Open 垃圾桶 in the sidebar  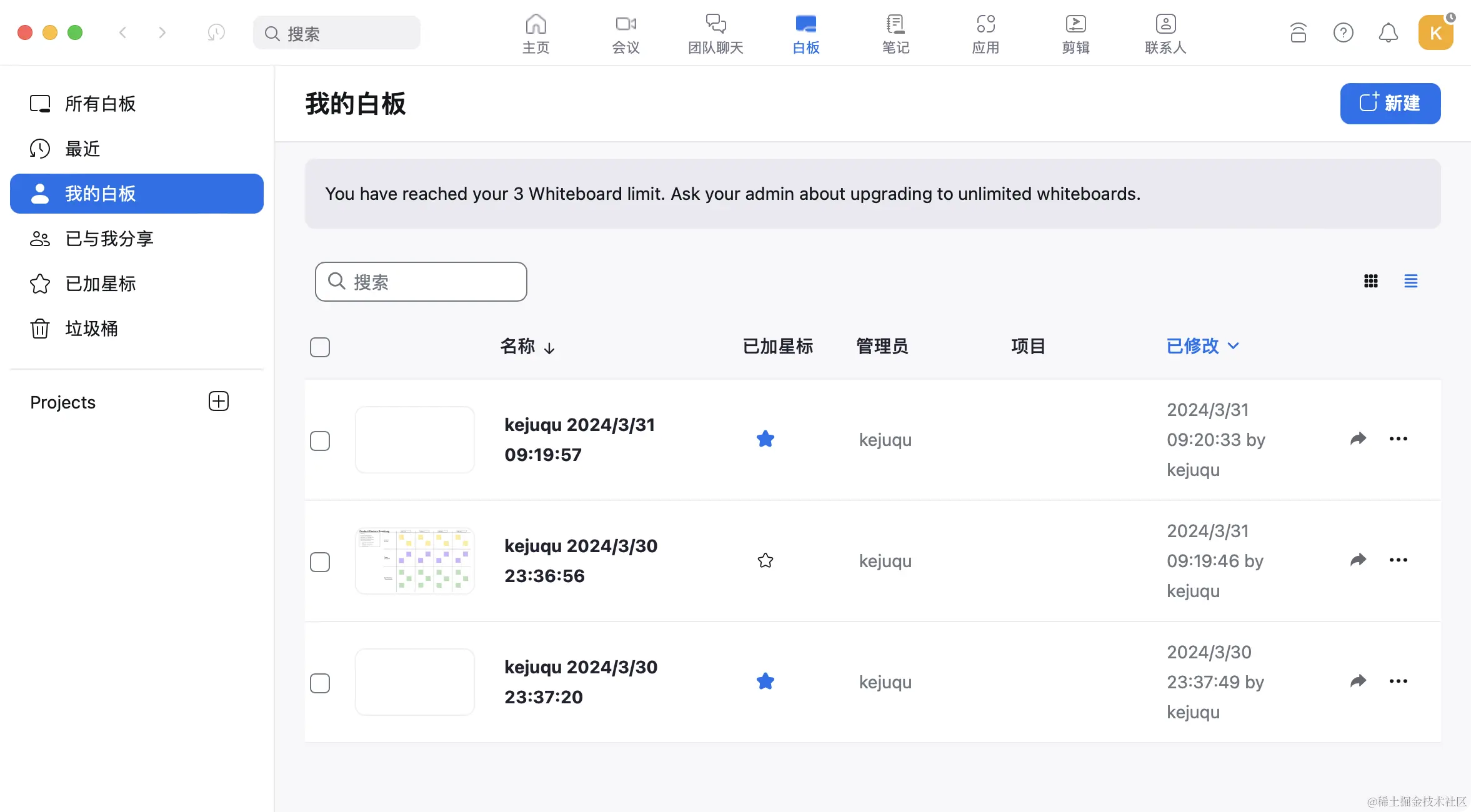(91, 329)
